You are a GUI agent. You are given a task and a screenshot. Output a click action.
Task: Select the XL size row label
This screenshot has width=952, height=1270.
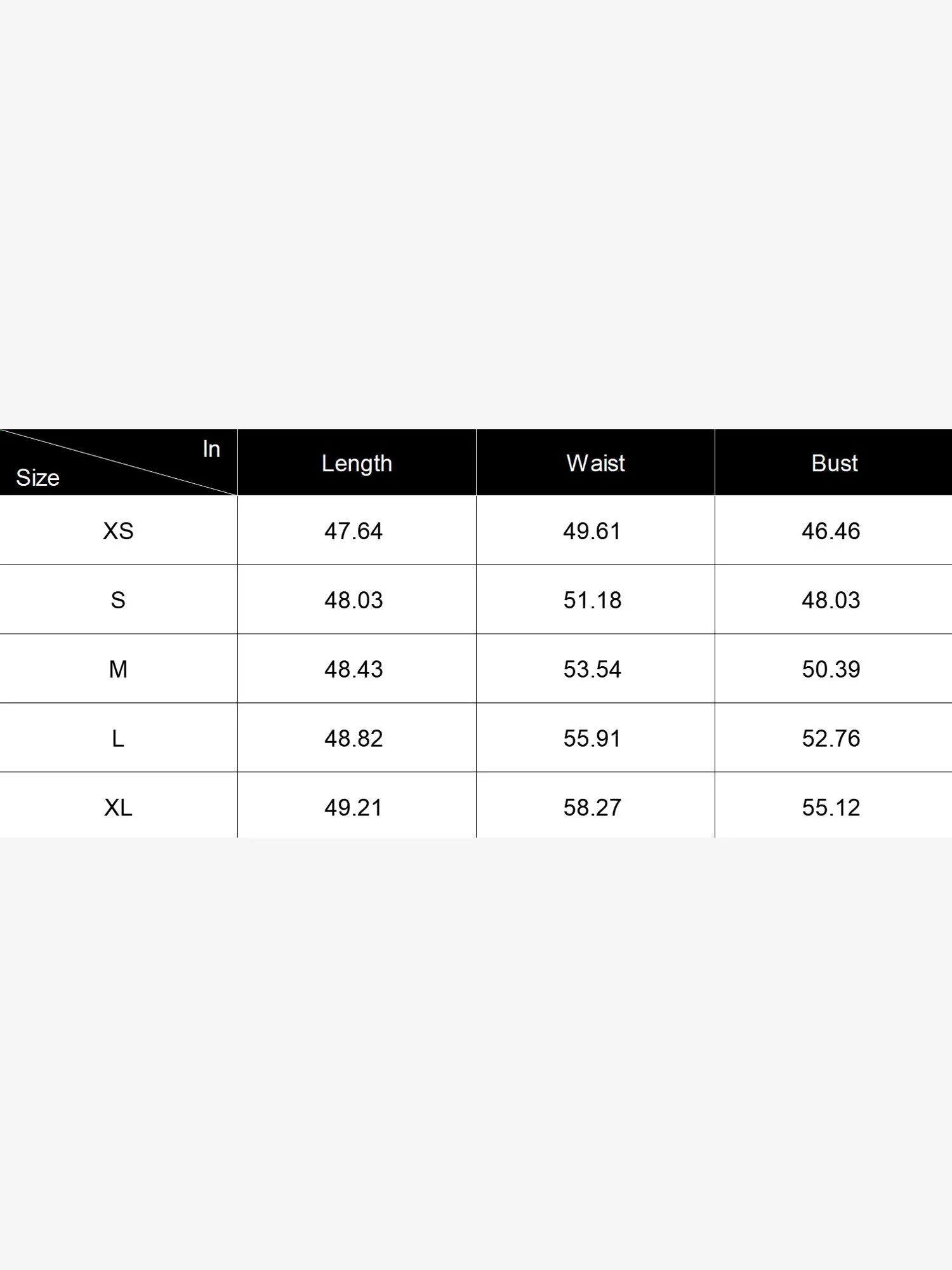coord(118,808)
